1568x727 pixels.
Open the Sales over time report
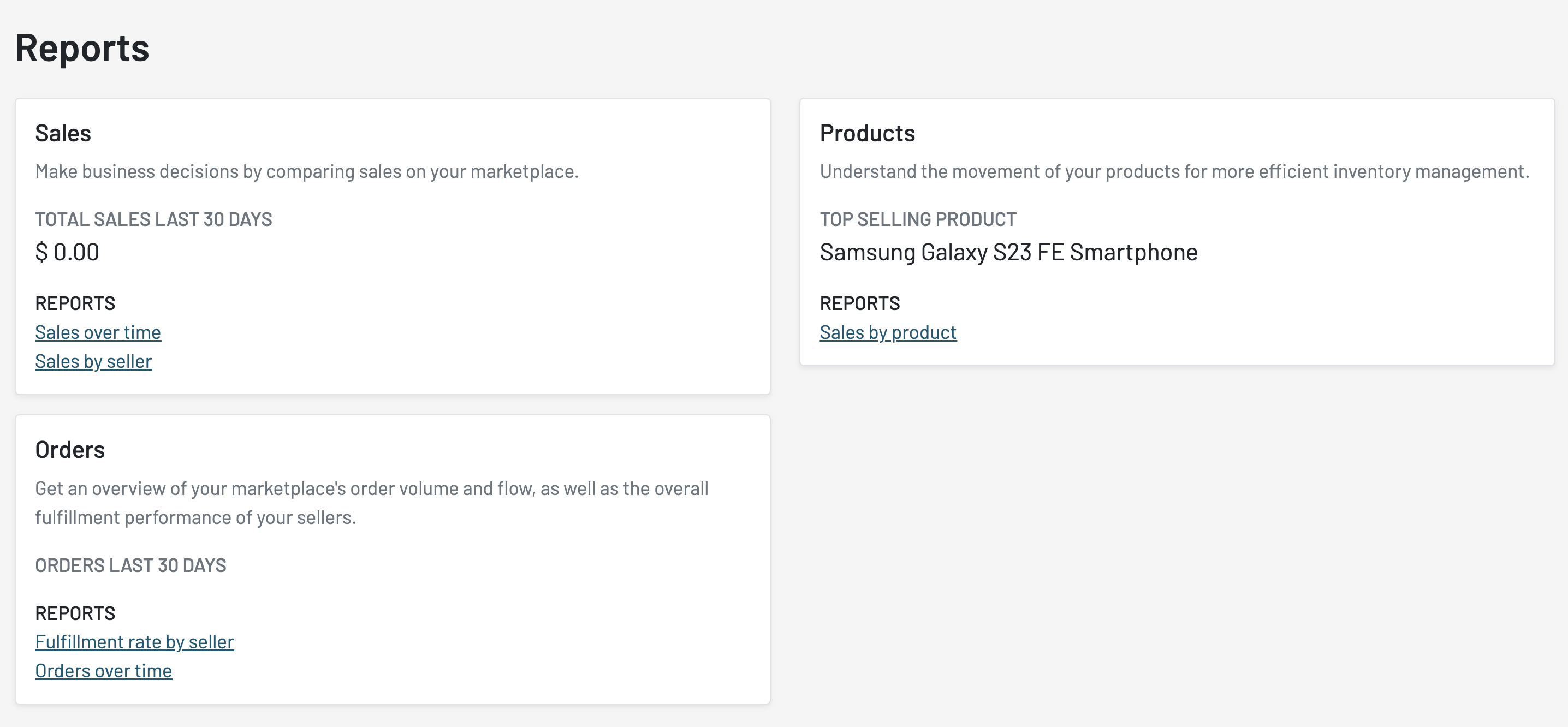(x=98, y=332)
